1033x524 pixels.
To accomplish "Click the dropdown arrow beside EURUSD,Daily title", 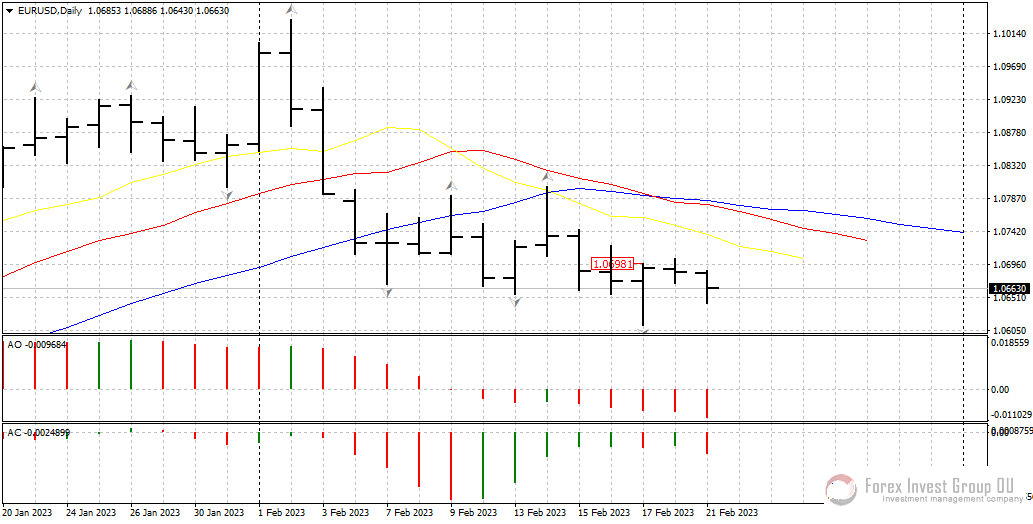I will click(8, 10).
